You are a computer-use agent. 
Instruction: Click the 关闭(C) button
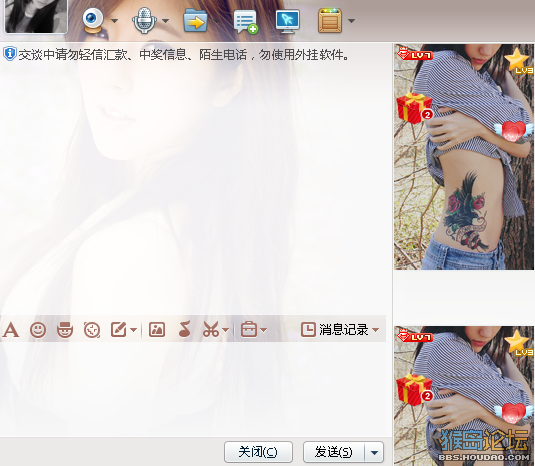click(x=258, y=452)
